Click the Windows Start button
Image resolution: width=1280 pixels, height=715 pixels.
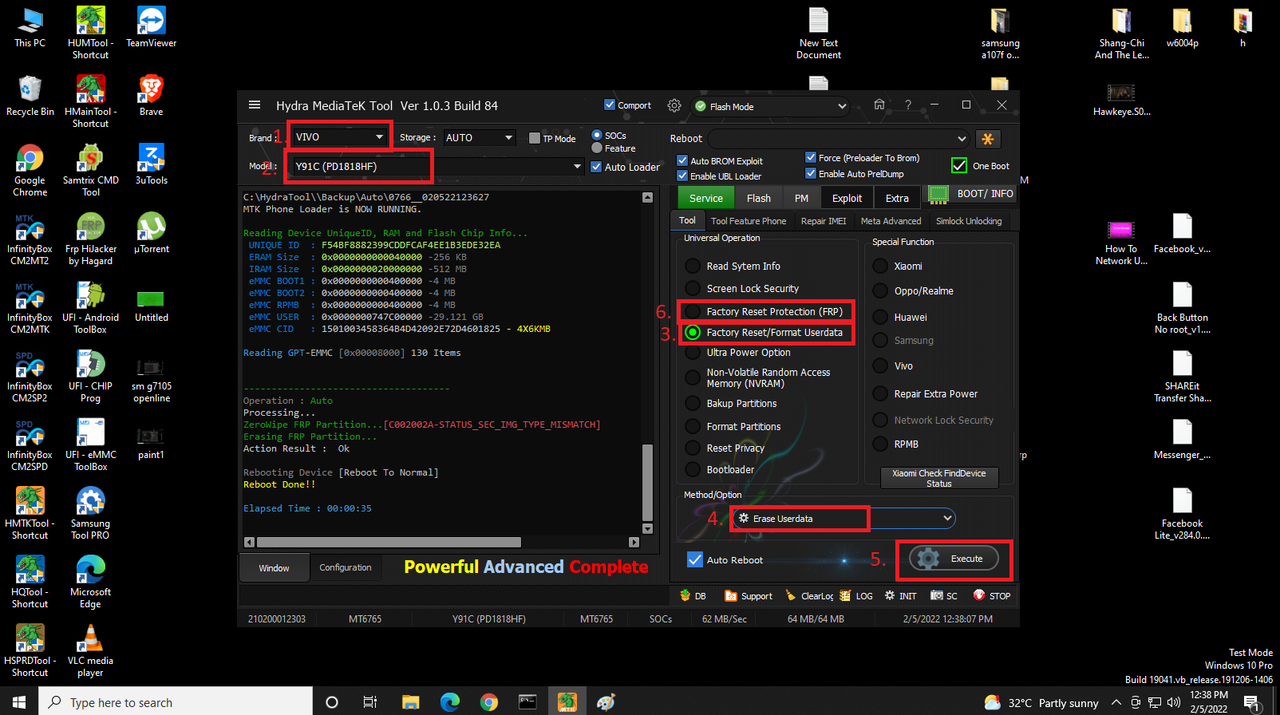(x=19, y=702)
